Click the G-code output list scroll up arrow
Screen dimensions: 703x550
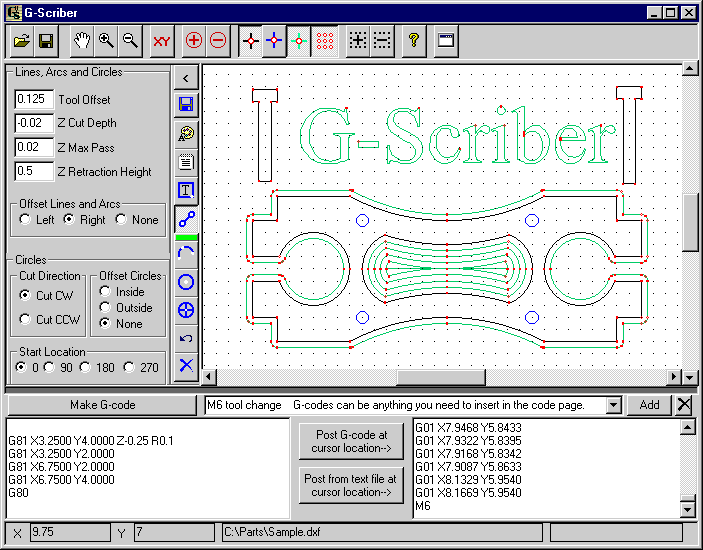point(687,427)
